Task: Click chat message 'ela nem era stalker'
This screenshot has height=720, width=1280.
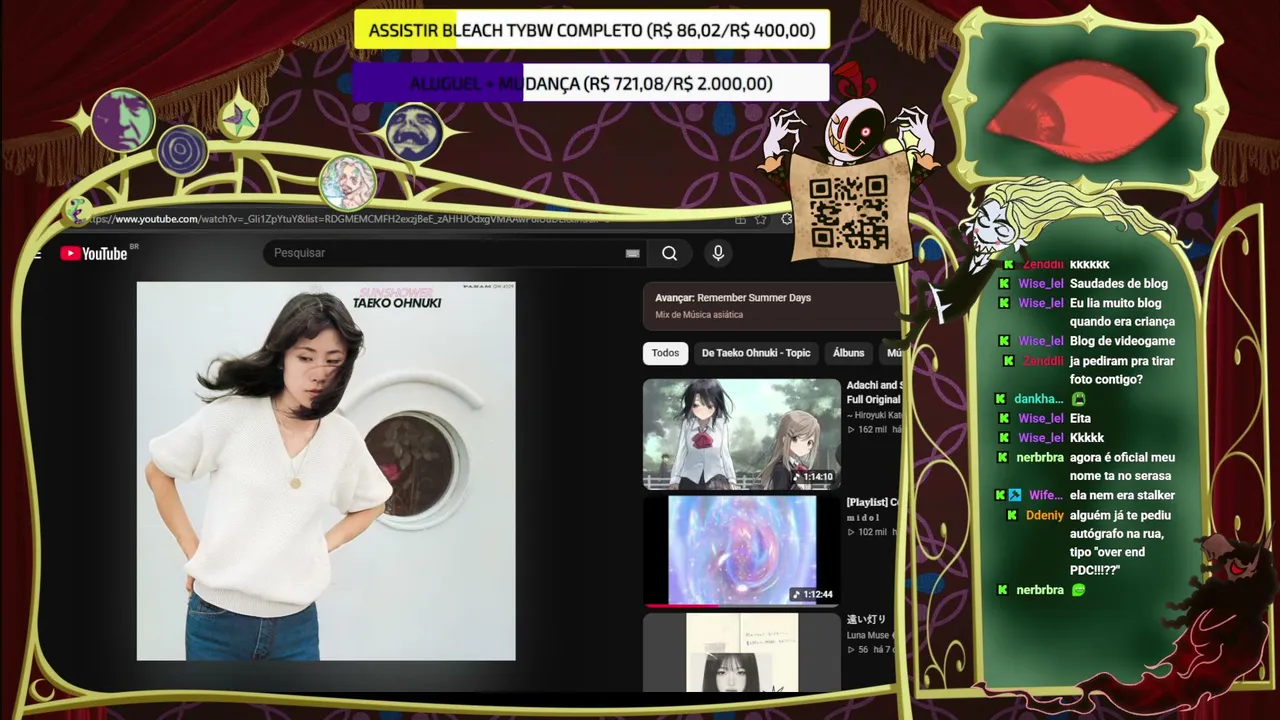Action: (x=1122, y=495)
